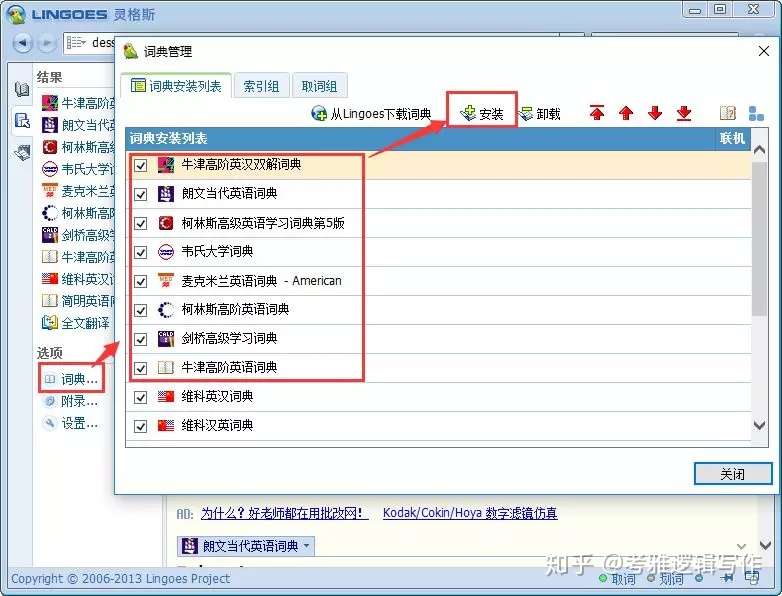Screen dimensions: 782x596
Task: Select 牛津高阶英汉双解词典 row in install list
Action: click(x=438, y=165)
